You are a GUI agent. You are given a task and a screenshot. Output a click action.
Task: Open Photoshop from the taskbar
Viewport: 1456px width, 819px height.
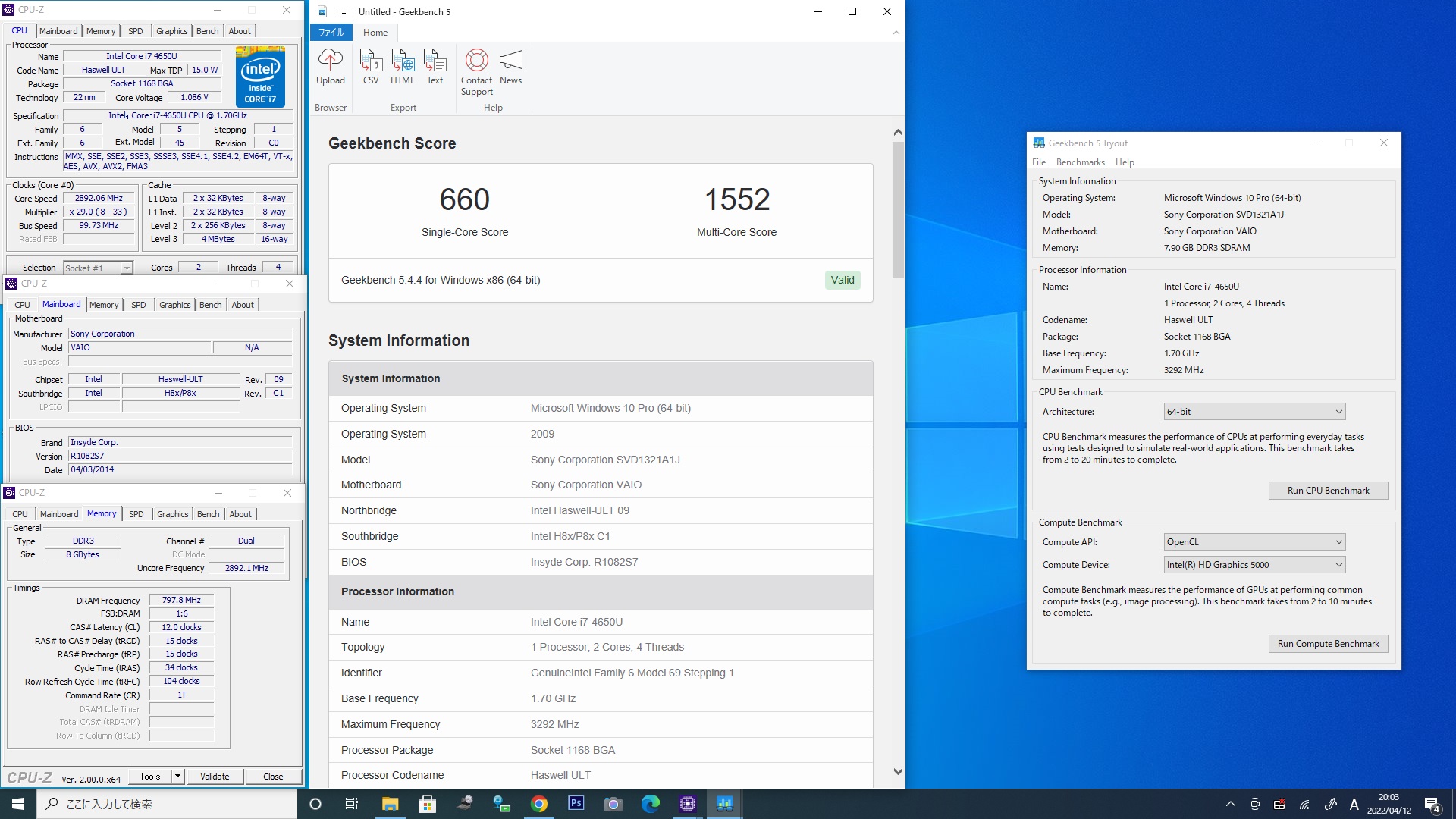(x=576, y=804)
